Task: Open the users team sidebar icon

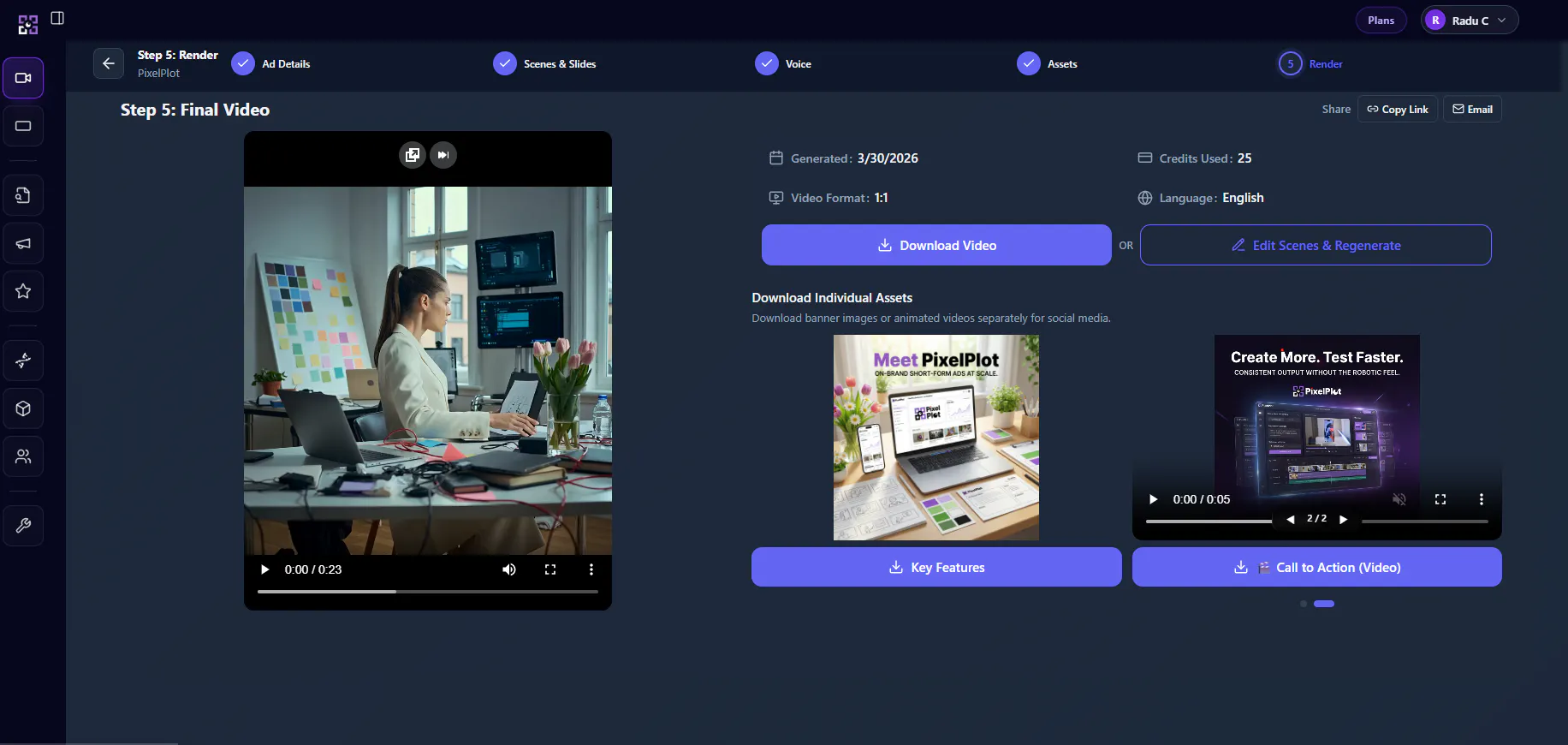Action: click(23, 456)
